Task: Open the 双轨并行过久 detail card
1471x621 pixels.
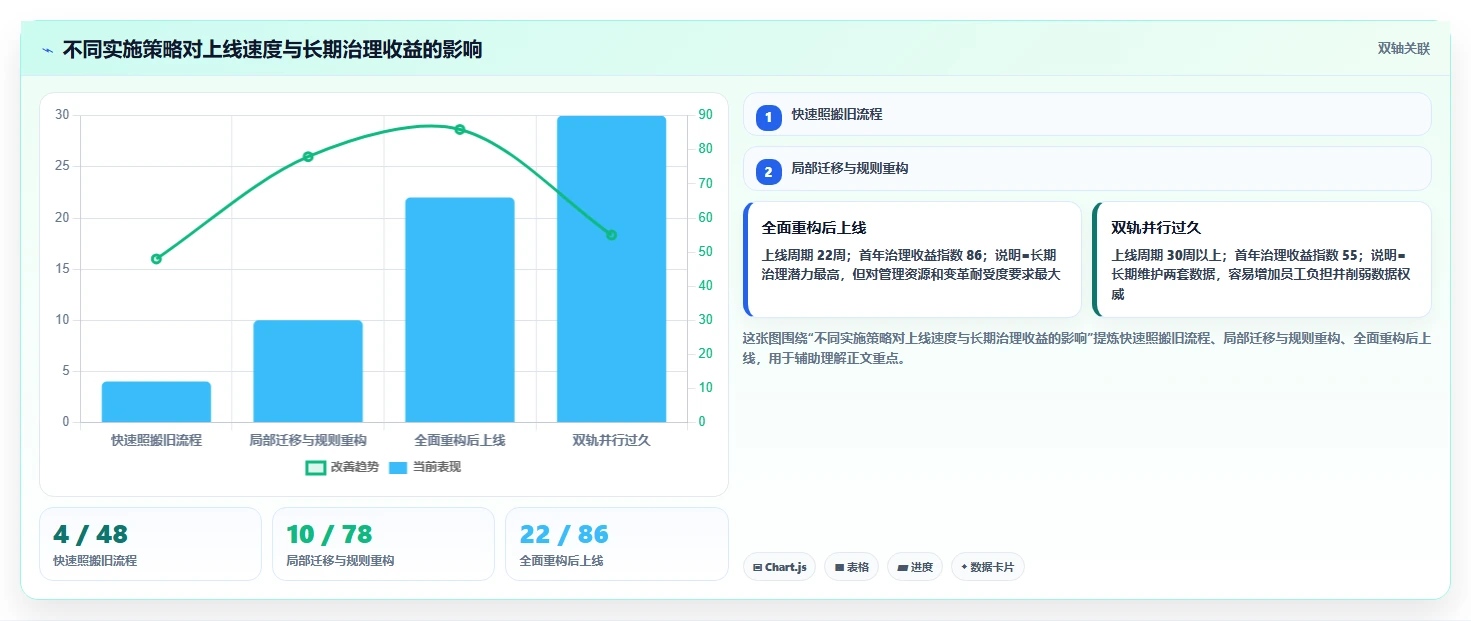Action: (1262, 260)
